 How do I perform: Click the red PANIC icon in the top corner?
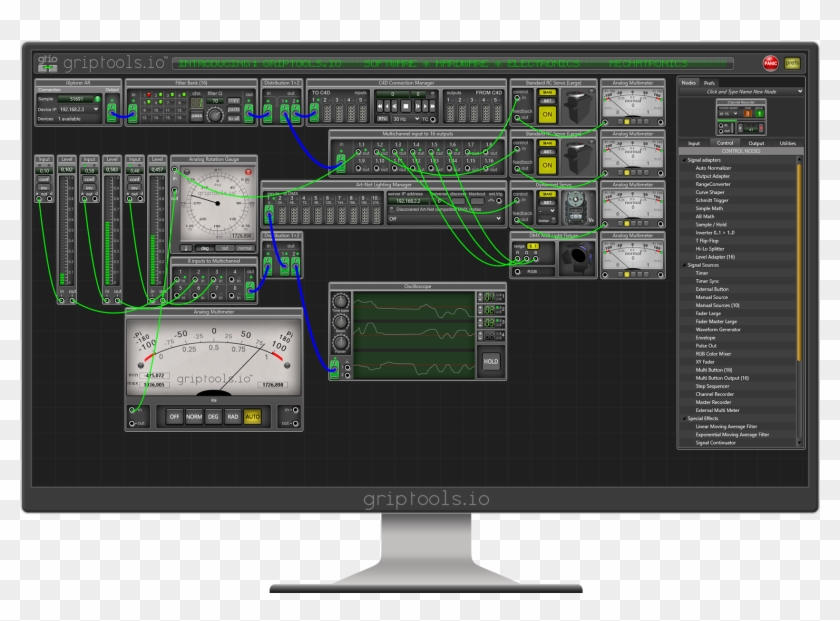pyautogui.click(x=771, y=63)
